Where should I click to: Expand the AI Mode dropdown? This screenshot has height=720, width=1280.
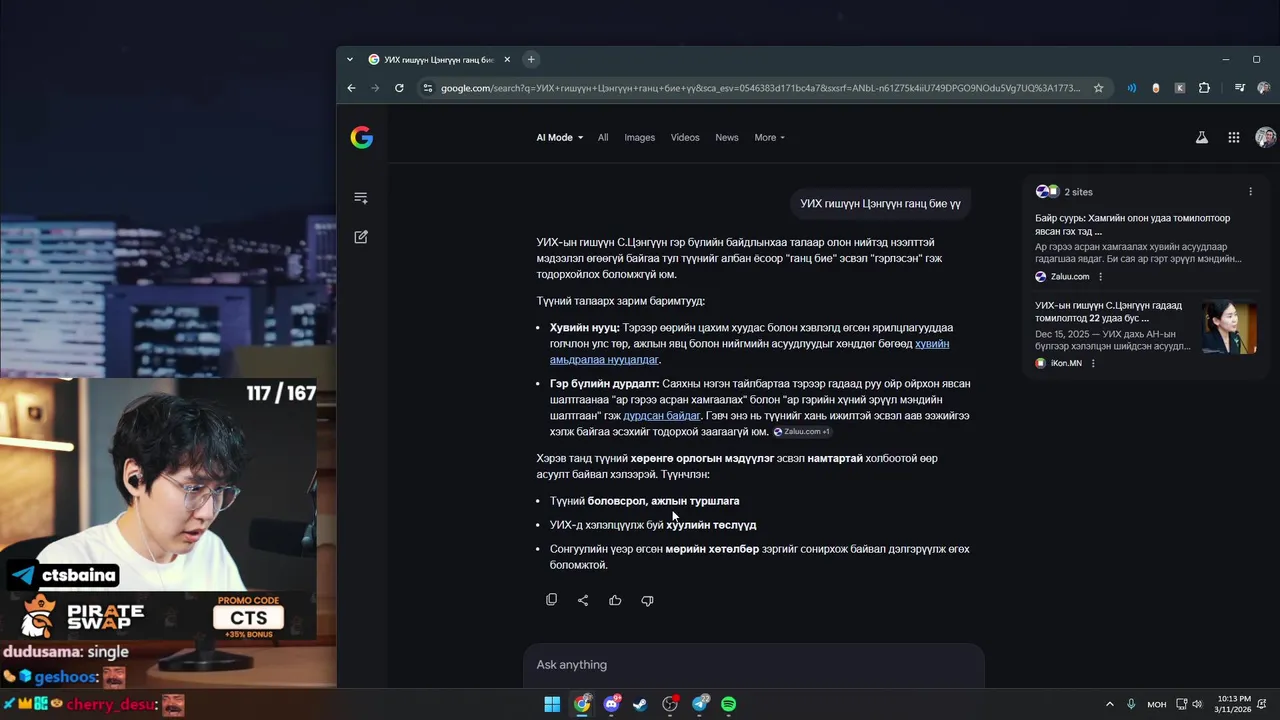point(559,138)
